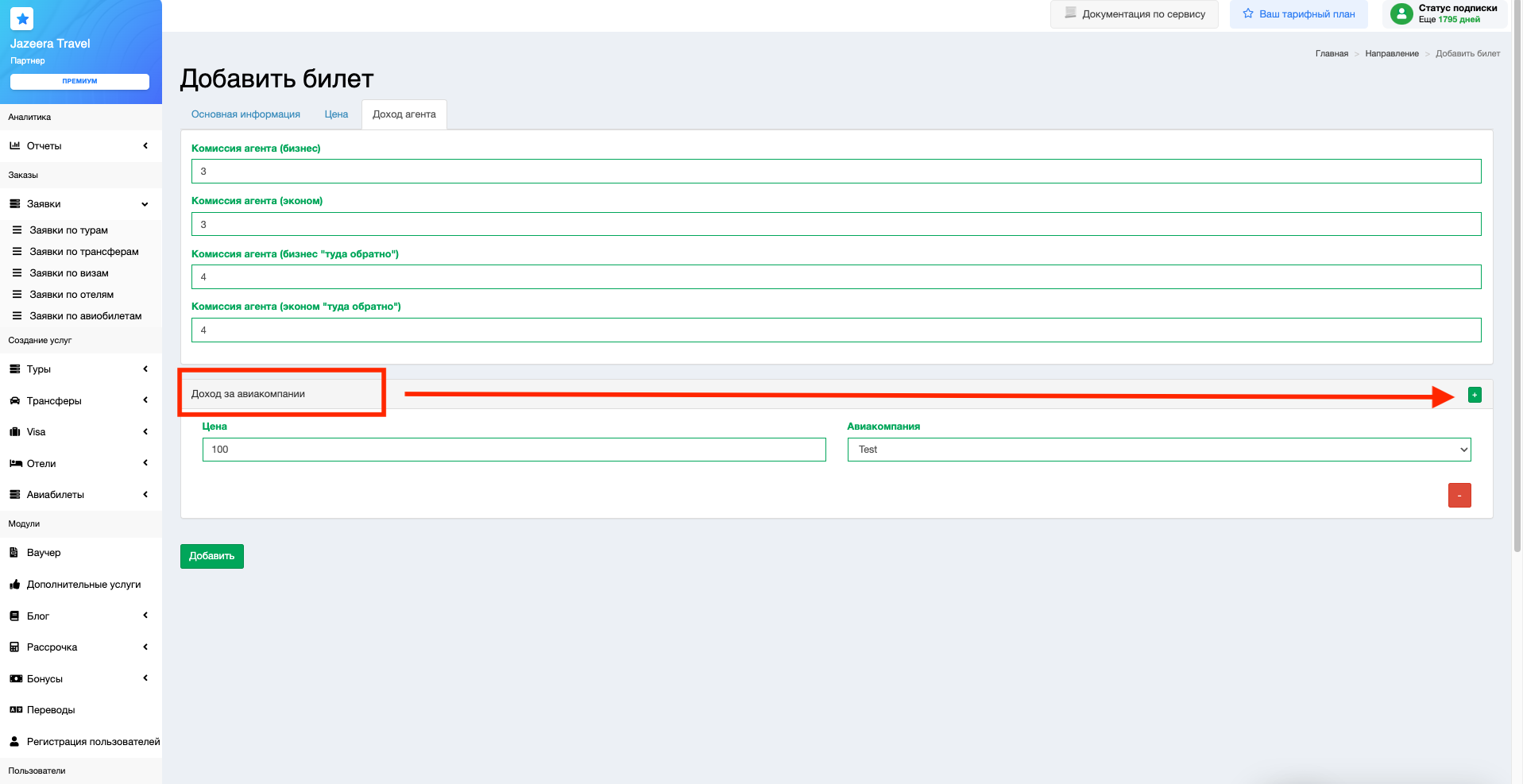Click the red minus remove-row button

1459,495
